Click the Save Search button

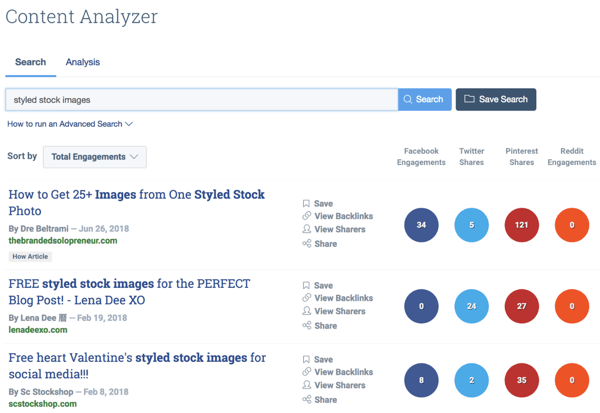pyautogui.click(x=496, y=100)
